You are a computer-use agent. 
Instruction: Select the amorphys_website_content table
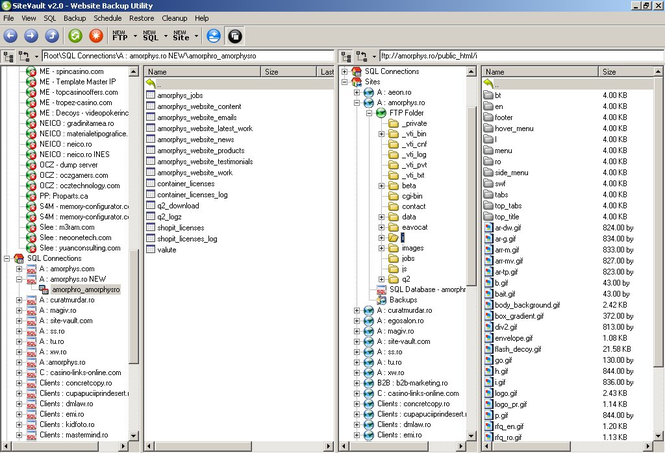click(199, 106)
